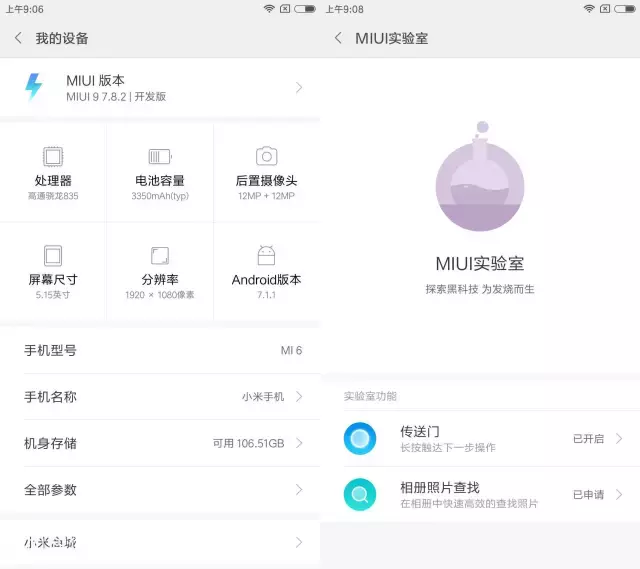
Task: Open the 机身存储 row
Action: pyautogui.click(x=160, y=443)
